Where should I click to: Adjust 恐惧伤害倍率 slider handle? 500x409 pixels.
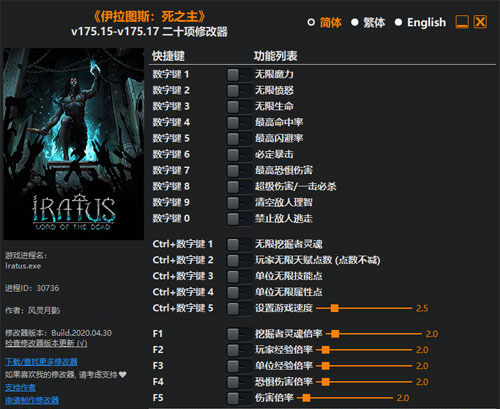click(326, 382)
